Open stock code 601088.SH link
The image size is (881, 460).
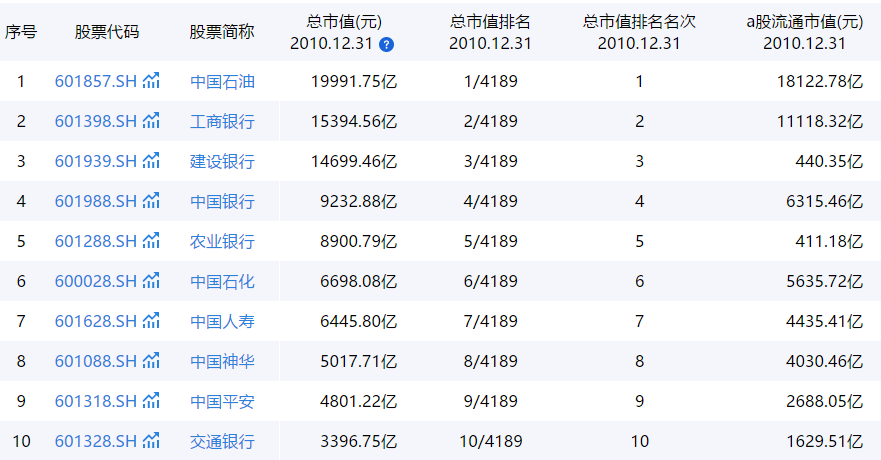tap(96, 361)
